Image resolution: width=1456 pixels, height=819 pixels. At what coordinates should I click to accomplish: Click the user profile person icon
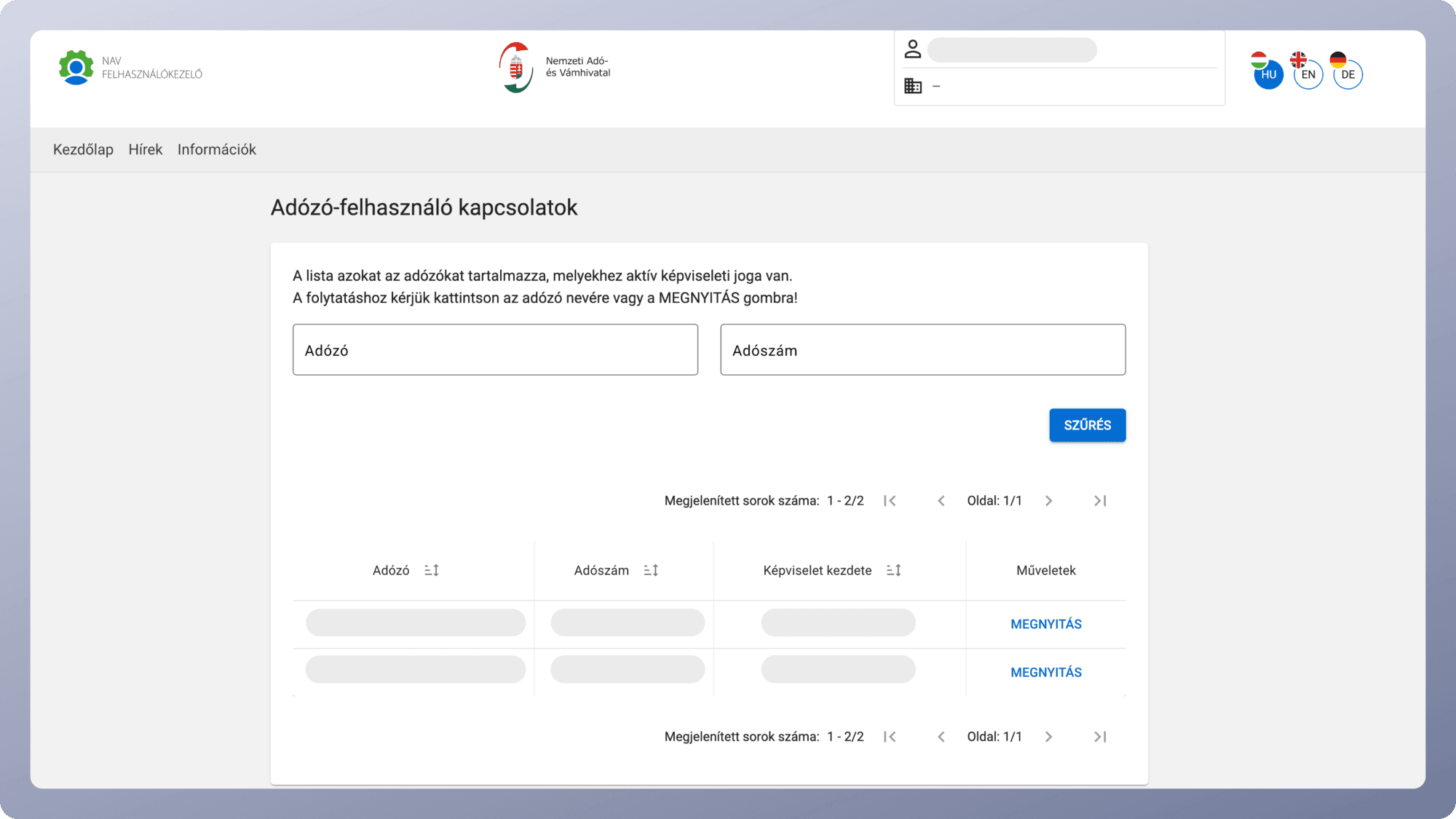[x=912, y=50]
